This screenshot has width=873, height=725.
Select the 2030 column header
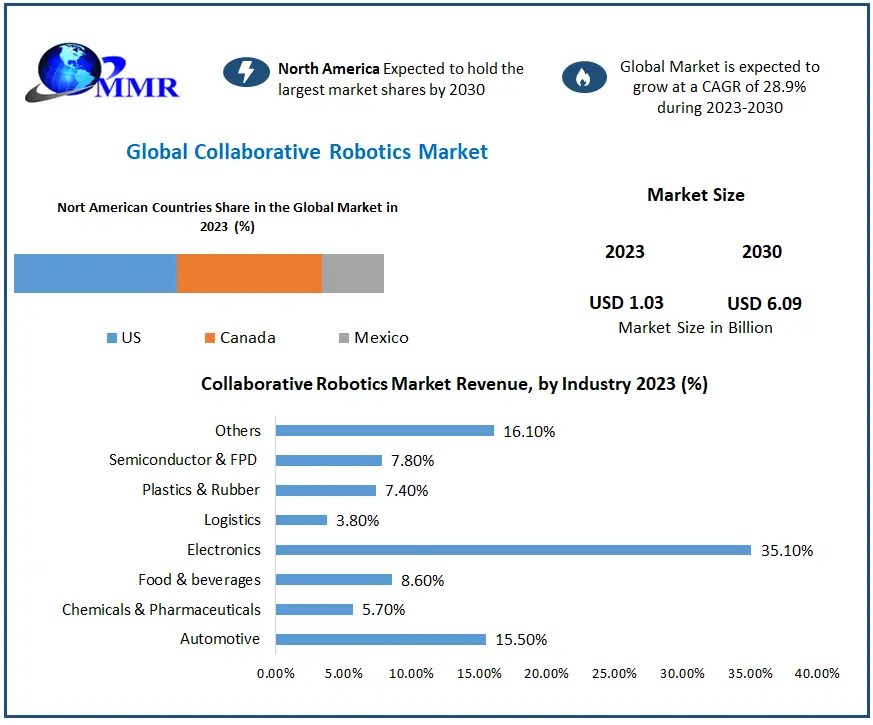click(761, 252)
